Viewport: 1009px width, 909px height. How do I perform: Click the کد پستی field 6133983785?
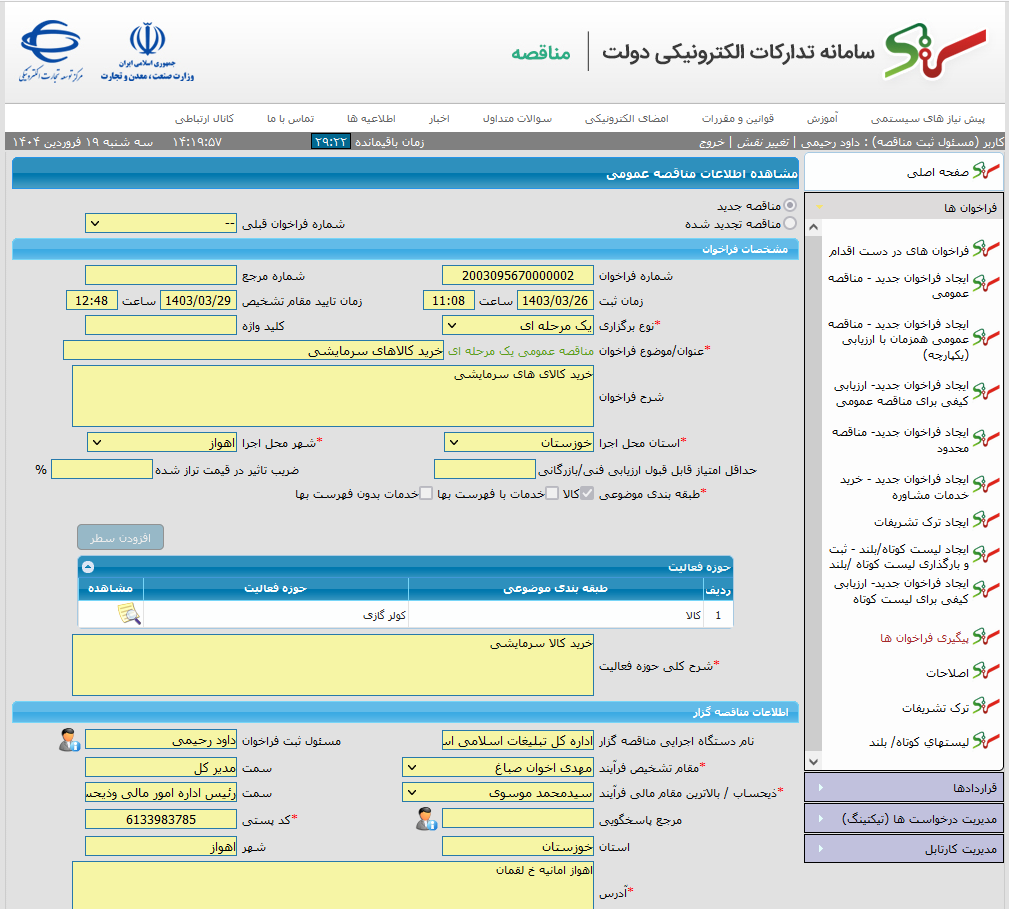pyautogui.click(x=161, y=820)
